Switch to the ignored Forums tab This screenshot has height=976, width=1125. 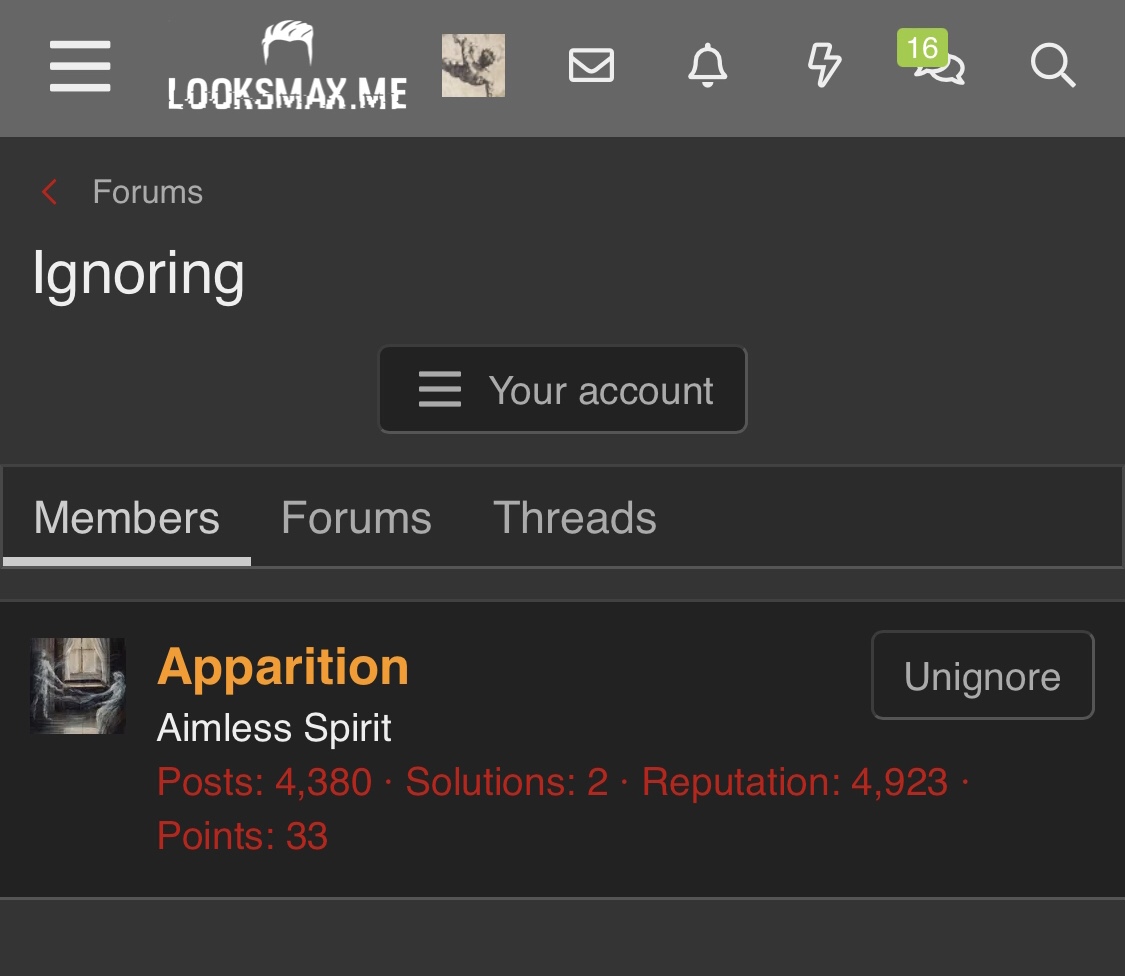coord(356,518)
